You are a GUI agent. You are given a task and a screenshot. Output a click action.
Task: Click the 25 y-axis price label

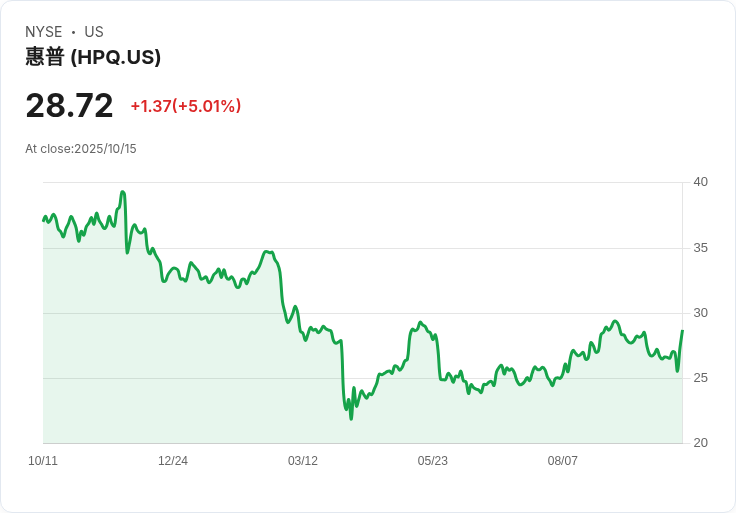pyautogui.click(x=701, y=378)
